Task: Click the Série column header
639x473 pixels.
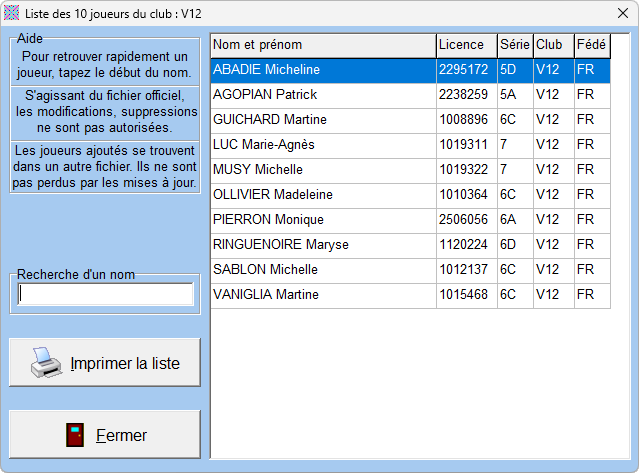Action: click(x=514, y=45)
